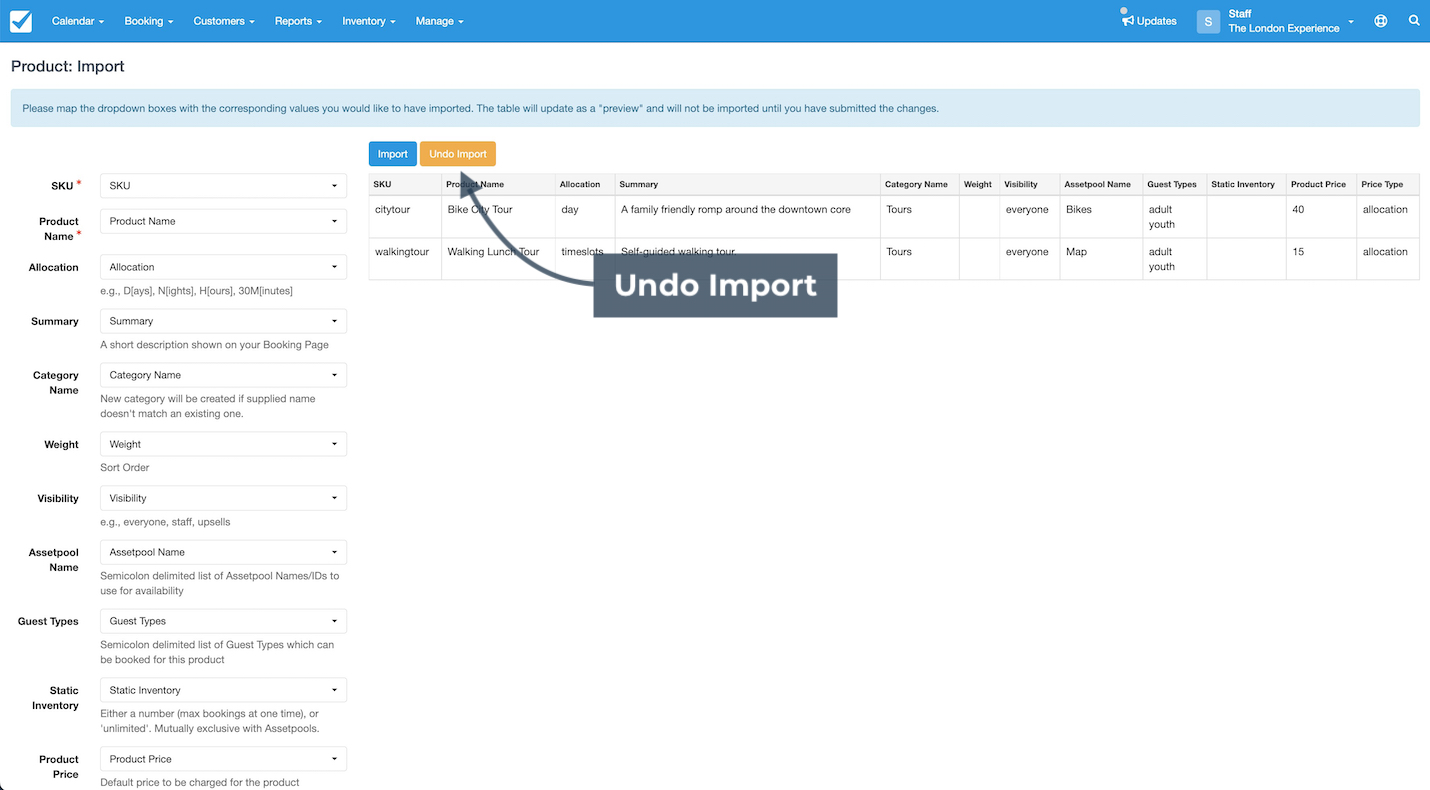
Task: Click the Staff avatar 'S' icon
Action: click(x=1208, y=21)
